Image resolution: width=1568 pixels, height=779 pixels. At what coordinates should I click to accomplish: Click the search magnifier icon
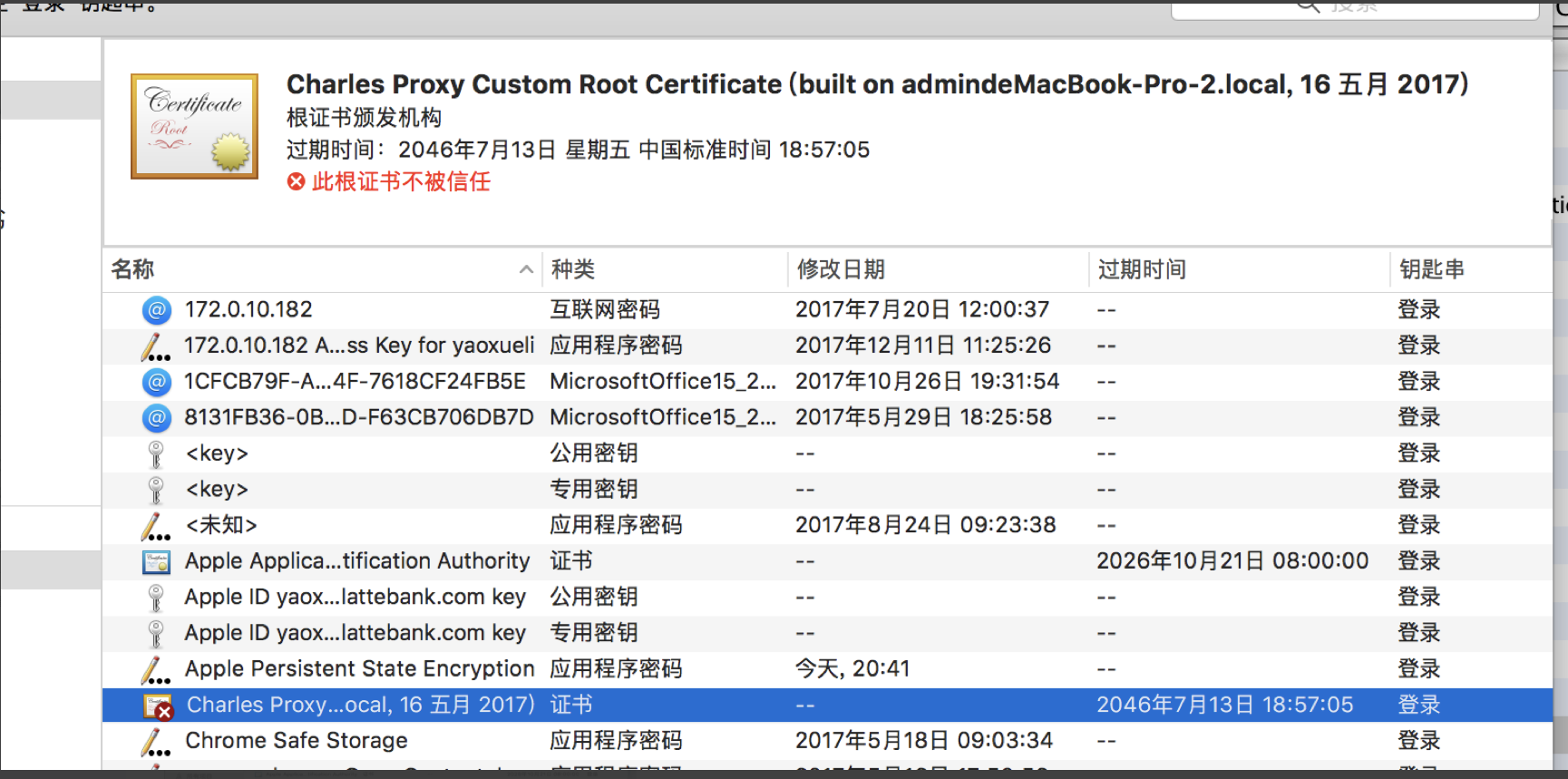pyautogui.click(x=1307, y=6)
